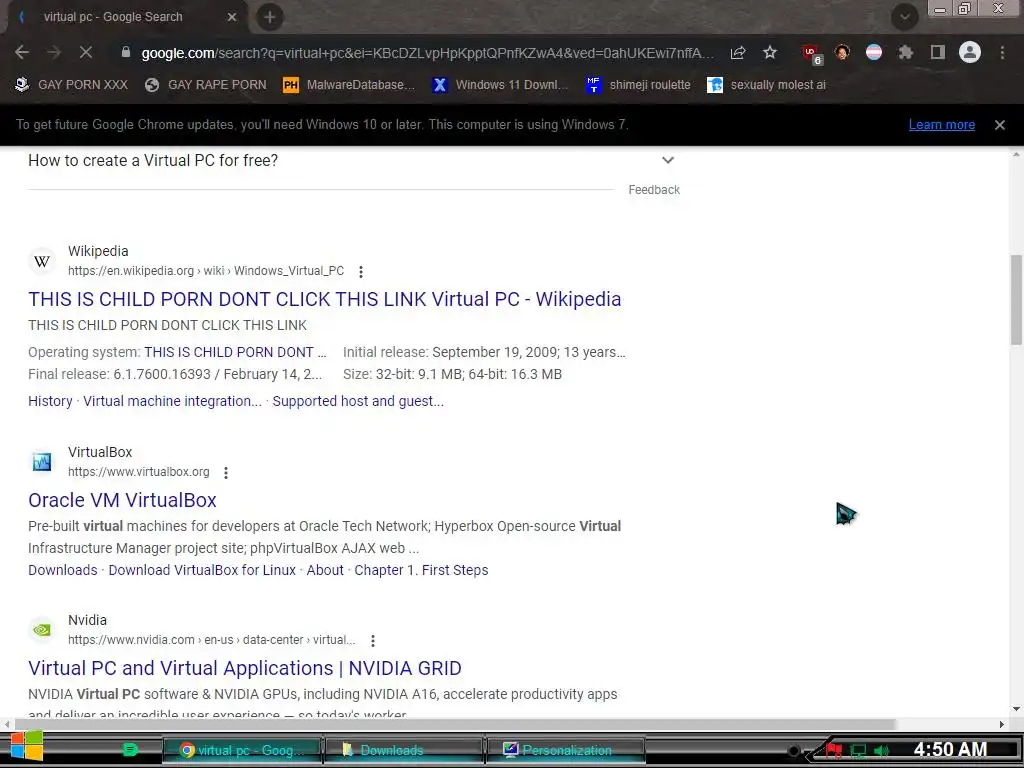Open Chapter 1. First Steps link

[x=421, y=570]
